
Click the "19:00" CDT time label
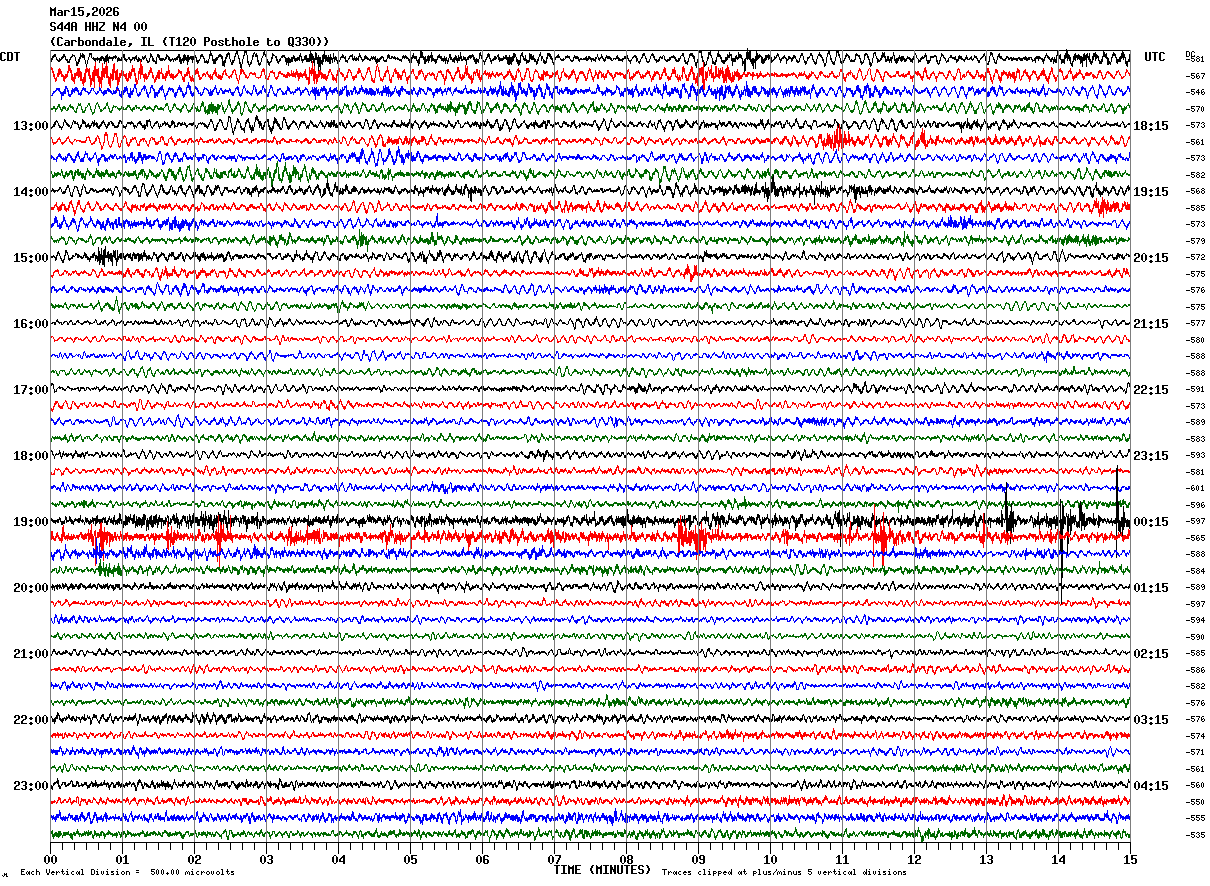point(30,522)
